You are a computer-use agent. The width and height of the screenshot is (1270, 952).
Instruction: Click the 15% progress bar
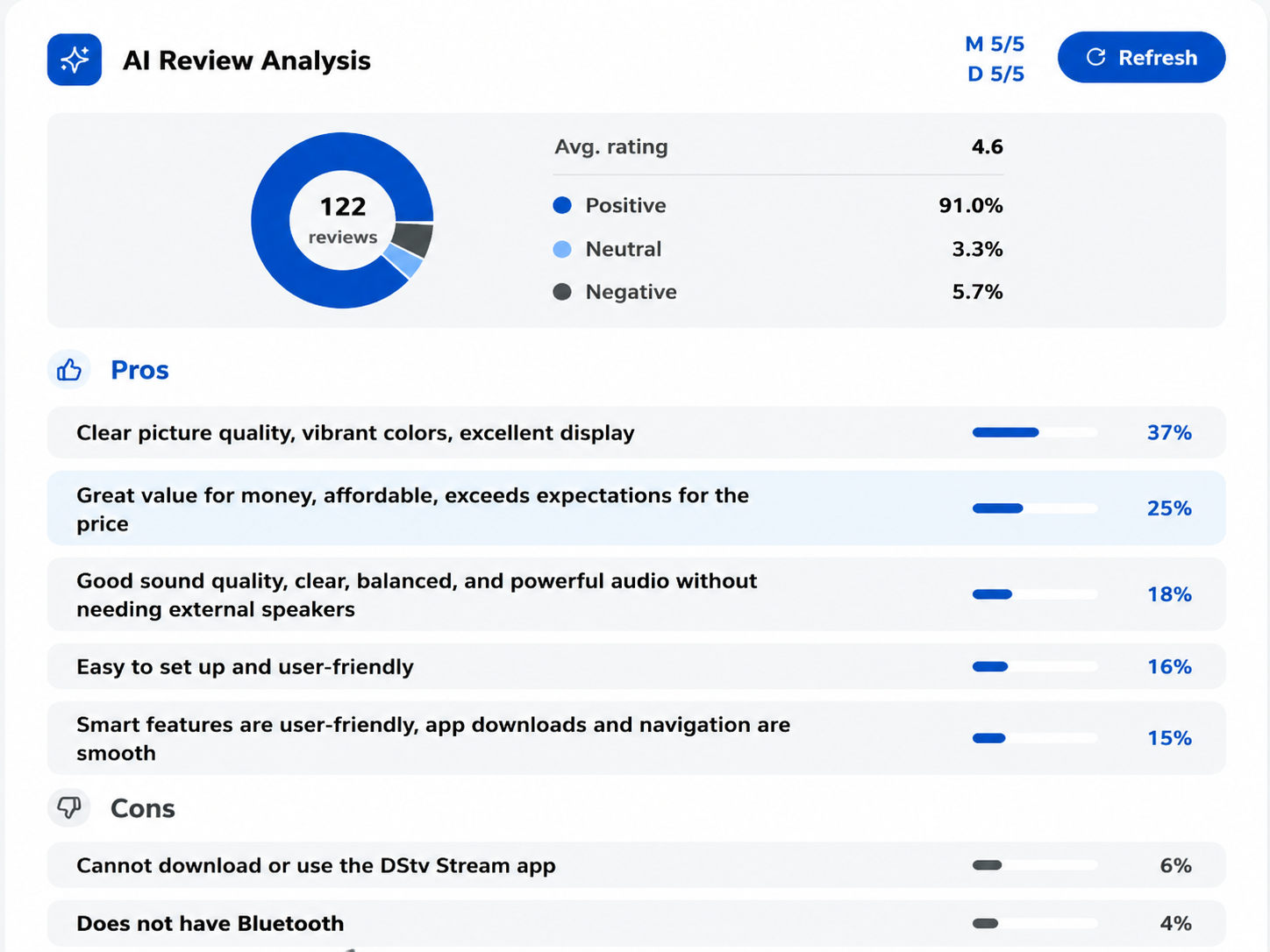tap(1035, 738)
